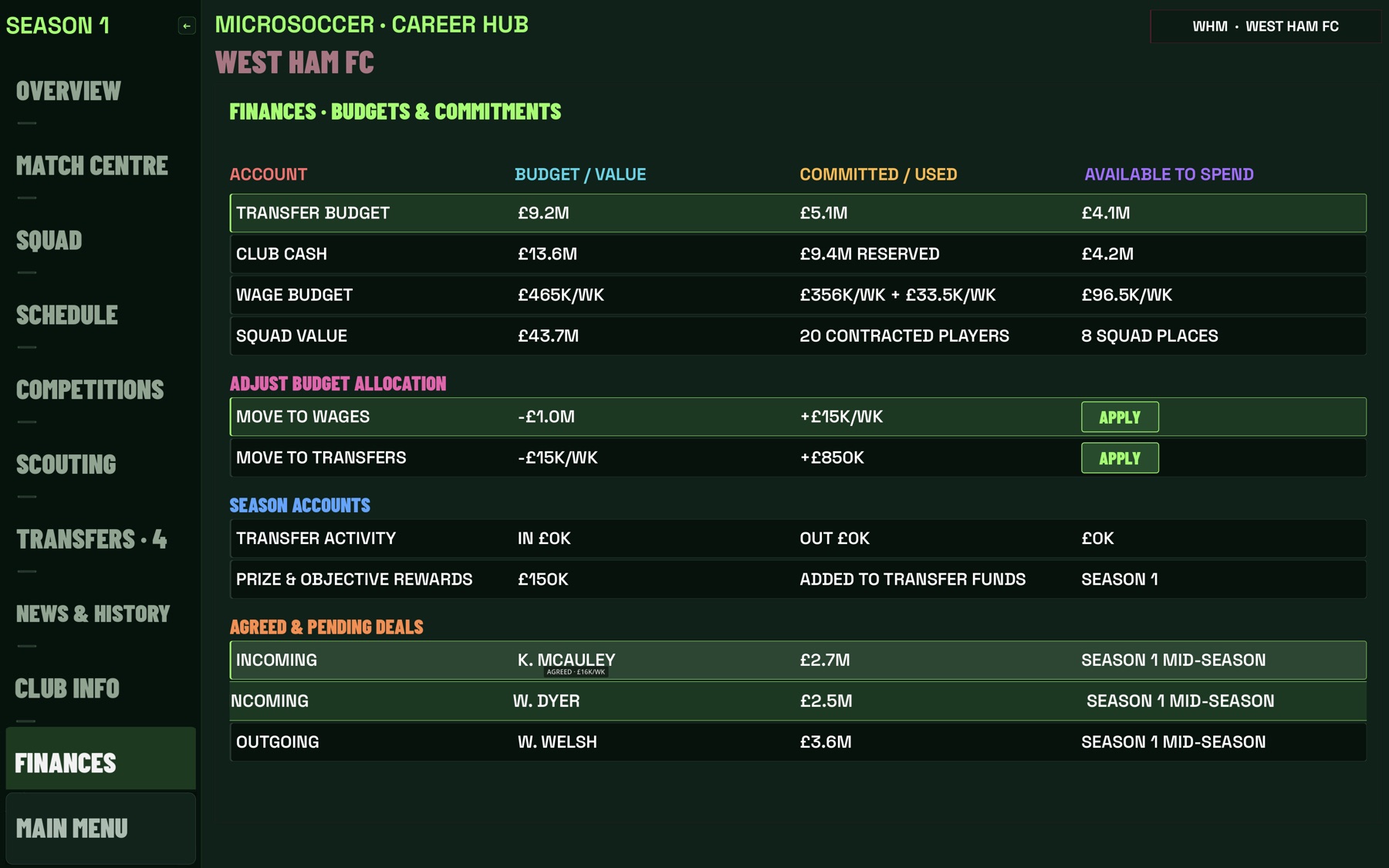Apply the Move to Transfers adjustment
This screenshot has height=868, width=1389.
(1120, 458)
